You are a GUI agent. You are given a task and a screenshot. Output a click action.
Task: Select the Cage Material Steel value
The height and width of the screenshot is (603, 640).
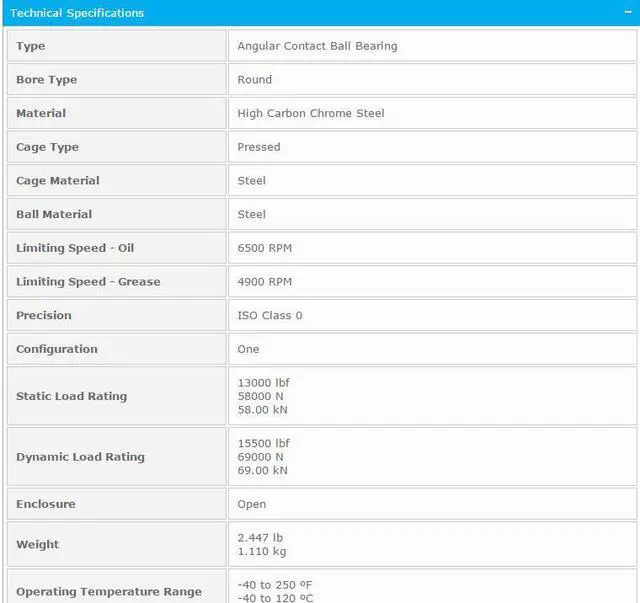[x=252, y=181]
